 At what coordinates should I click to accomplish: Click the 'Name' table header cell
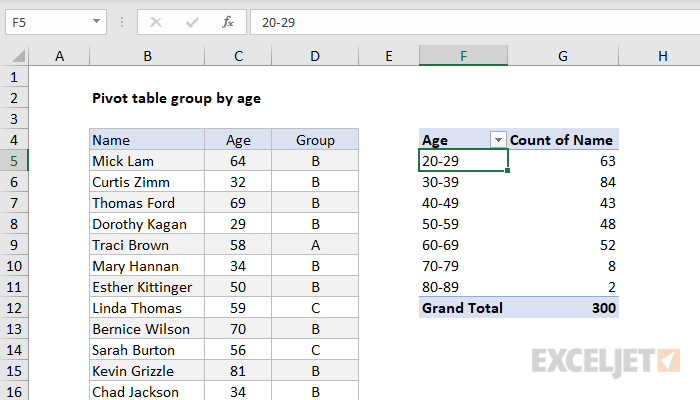coord(147,140)
